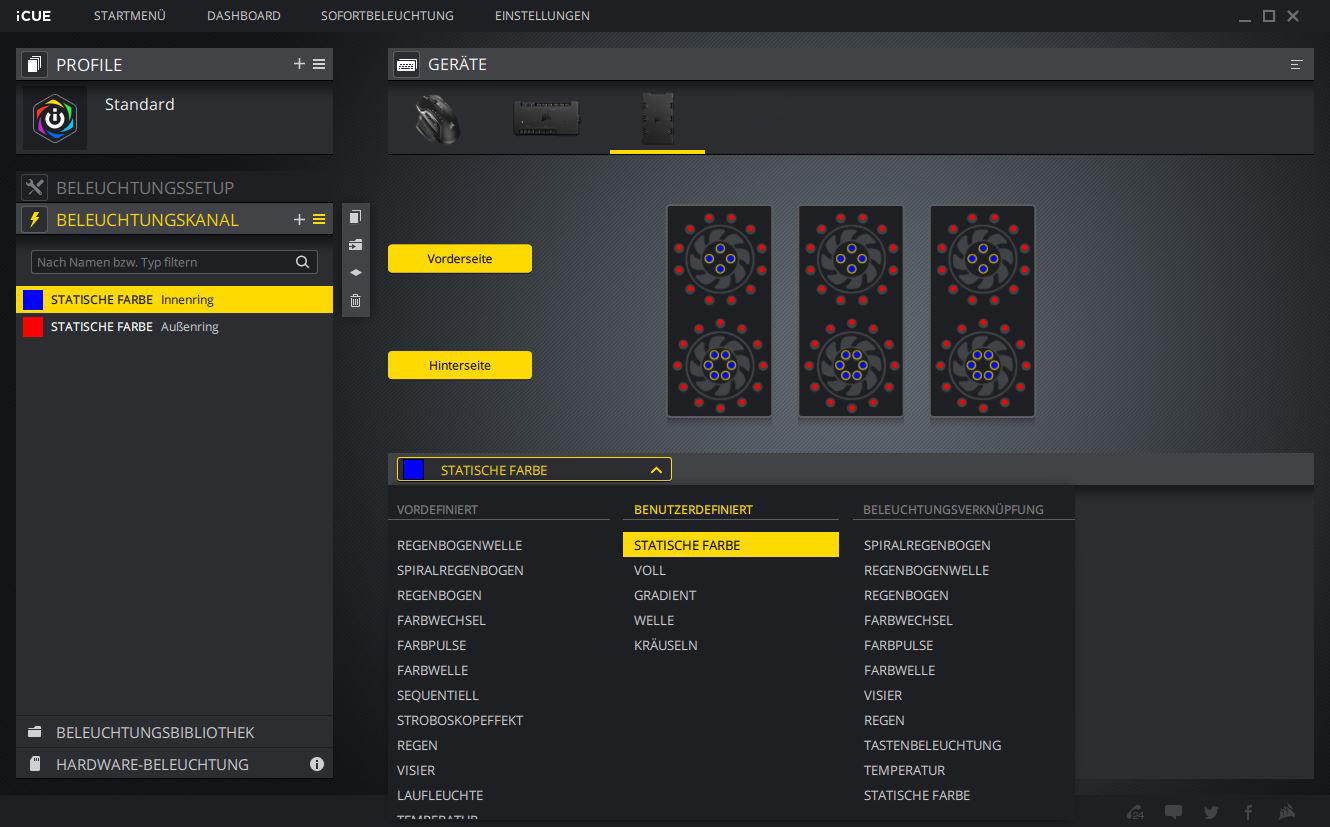Open the Einstellungen menu

[x=542, y=16]
